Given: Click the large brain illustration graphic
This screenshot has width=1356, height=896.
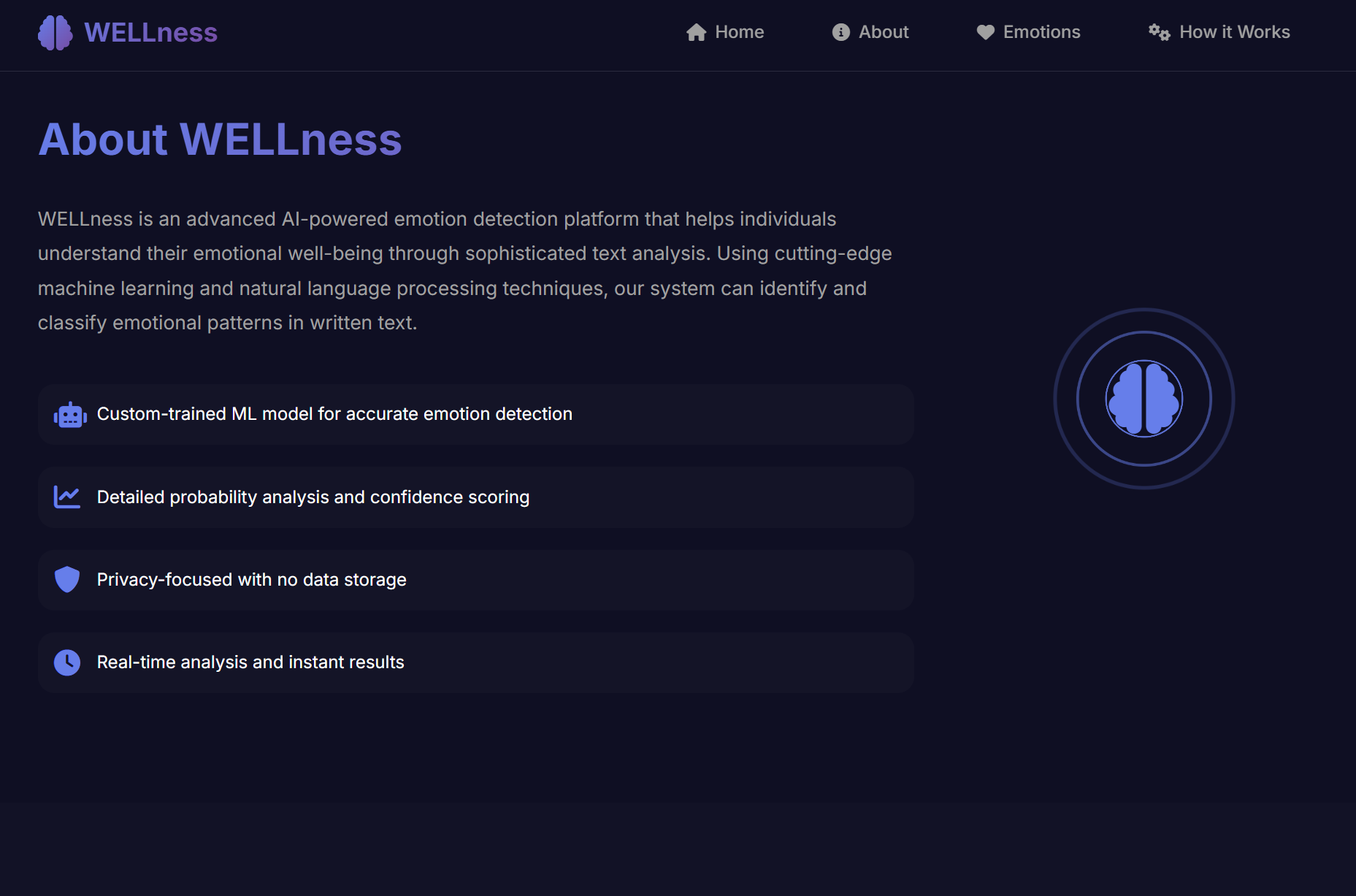Looking at the screenshot, I should coord(1144,399).
